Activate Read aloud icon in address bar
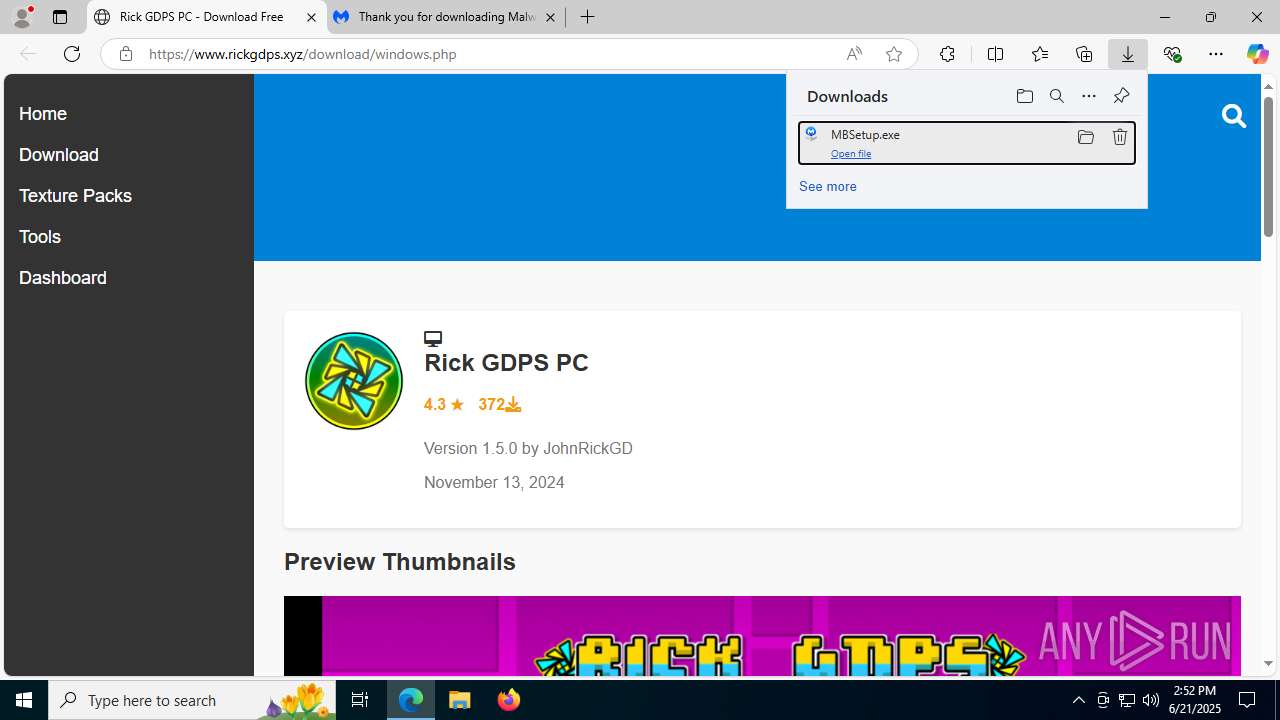The image size is (1280, 720). (854, 54)
